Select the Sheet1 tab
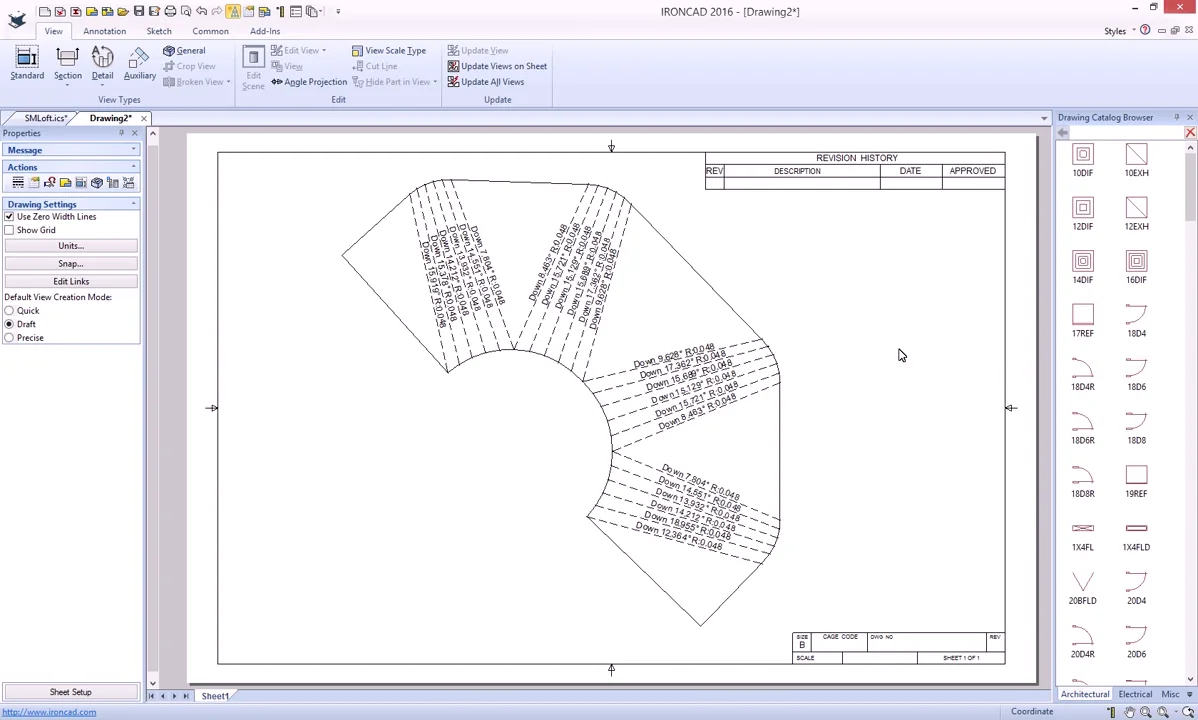The height and width of the screenshot is (720, 1198). coord(215,696)
